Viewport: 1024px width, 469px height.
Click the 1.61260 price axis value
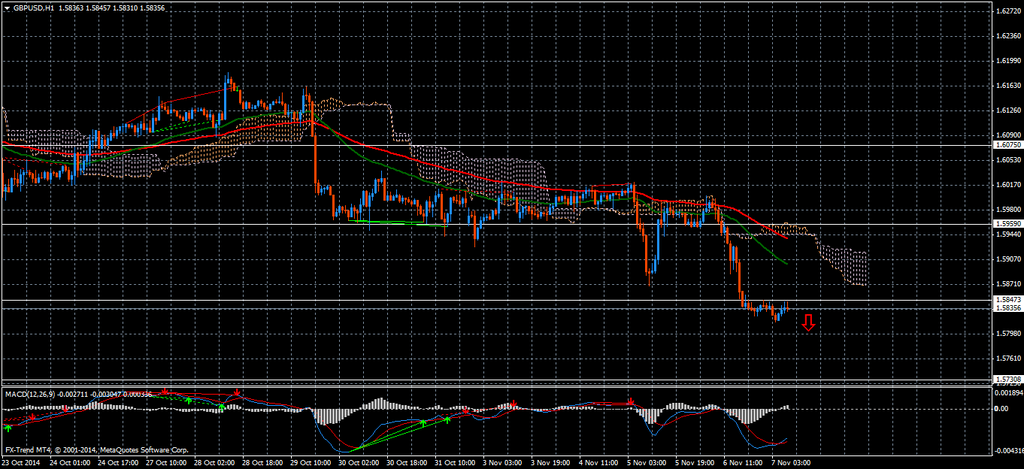1008,110
